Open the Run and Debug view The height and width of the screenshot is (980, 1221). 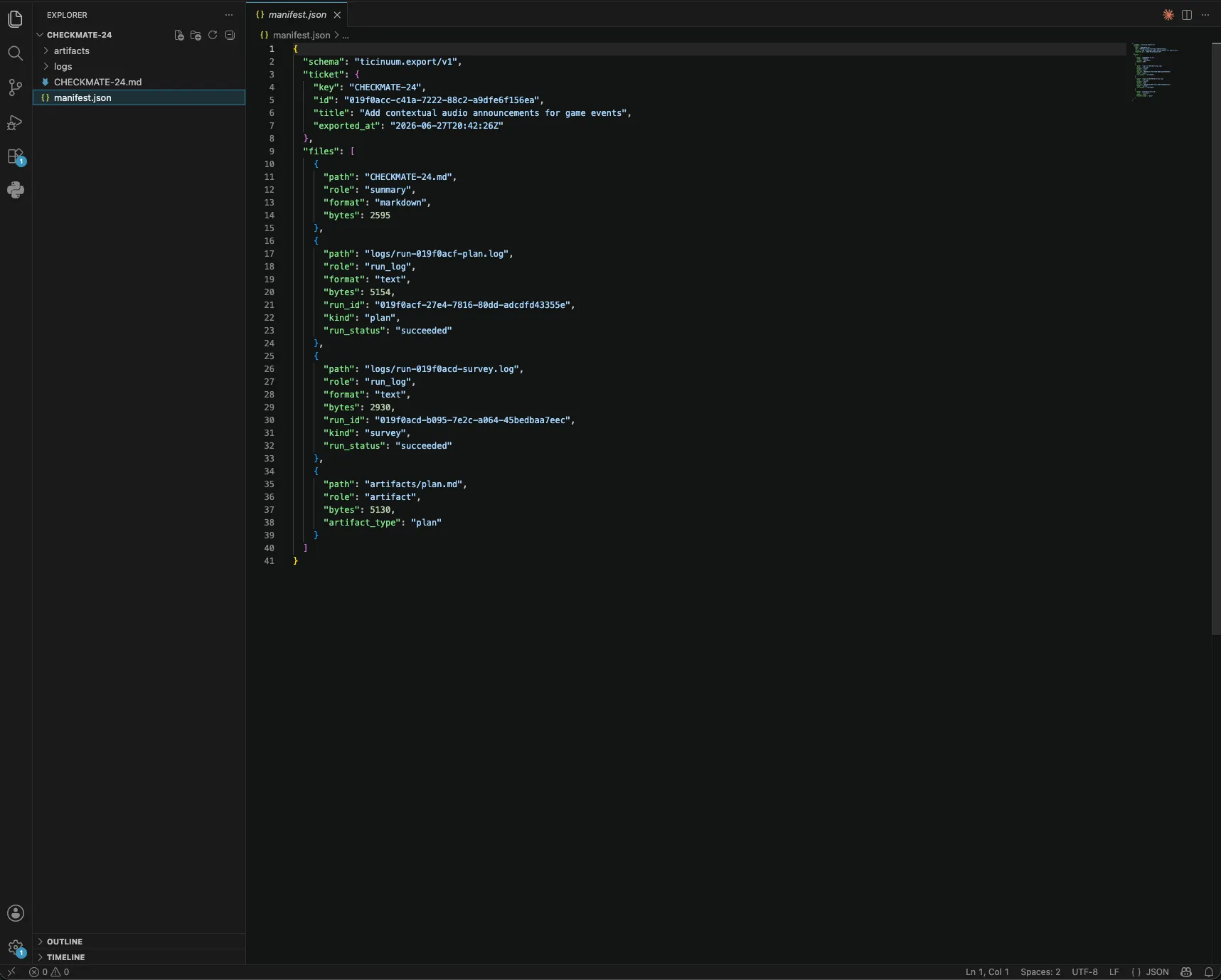click(15, 122)
